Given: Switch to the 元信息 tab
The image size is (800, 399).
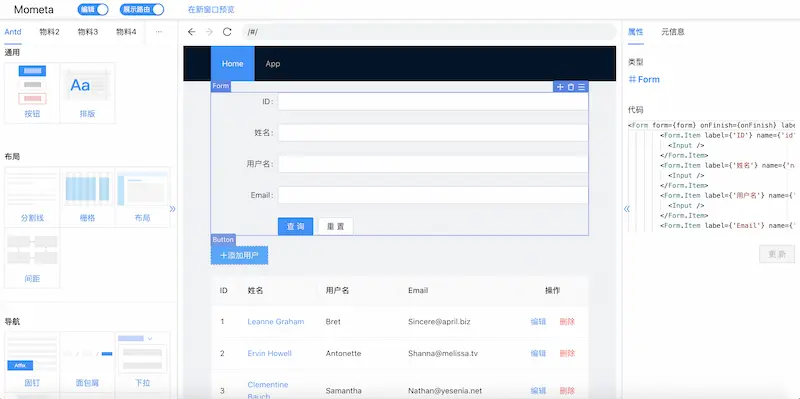Looking at the screenshot, I should [673, 32].
